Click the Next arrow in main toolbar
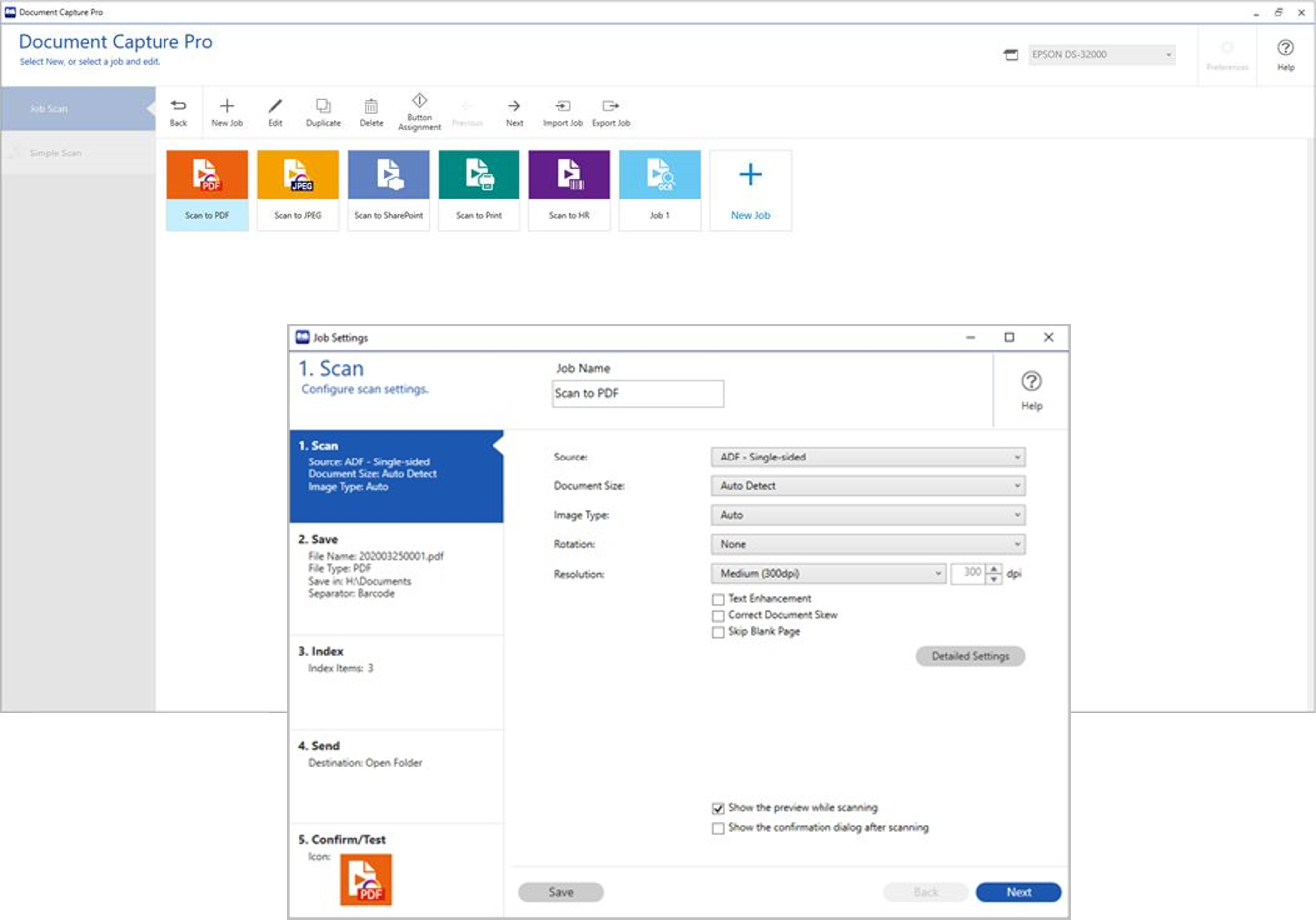Screen dimensions: 1316x920 coord(514,112)
